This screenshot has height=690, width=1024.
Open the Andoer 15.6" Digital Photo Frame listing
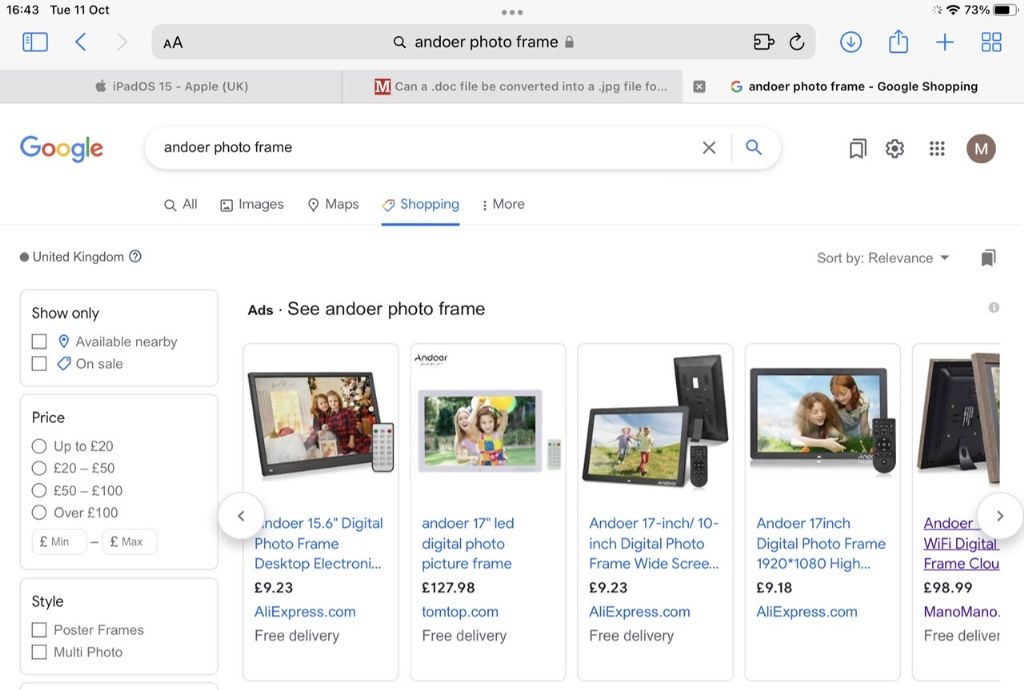(x=319, y=543)
